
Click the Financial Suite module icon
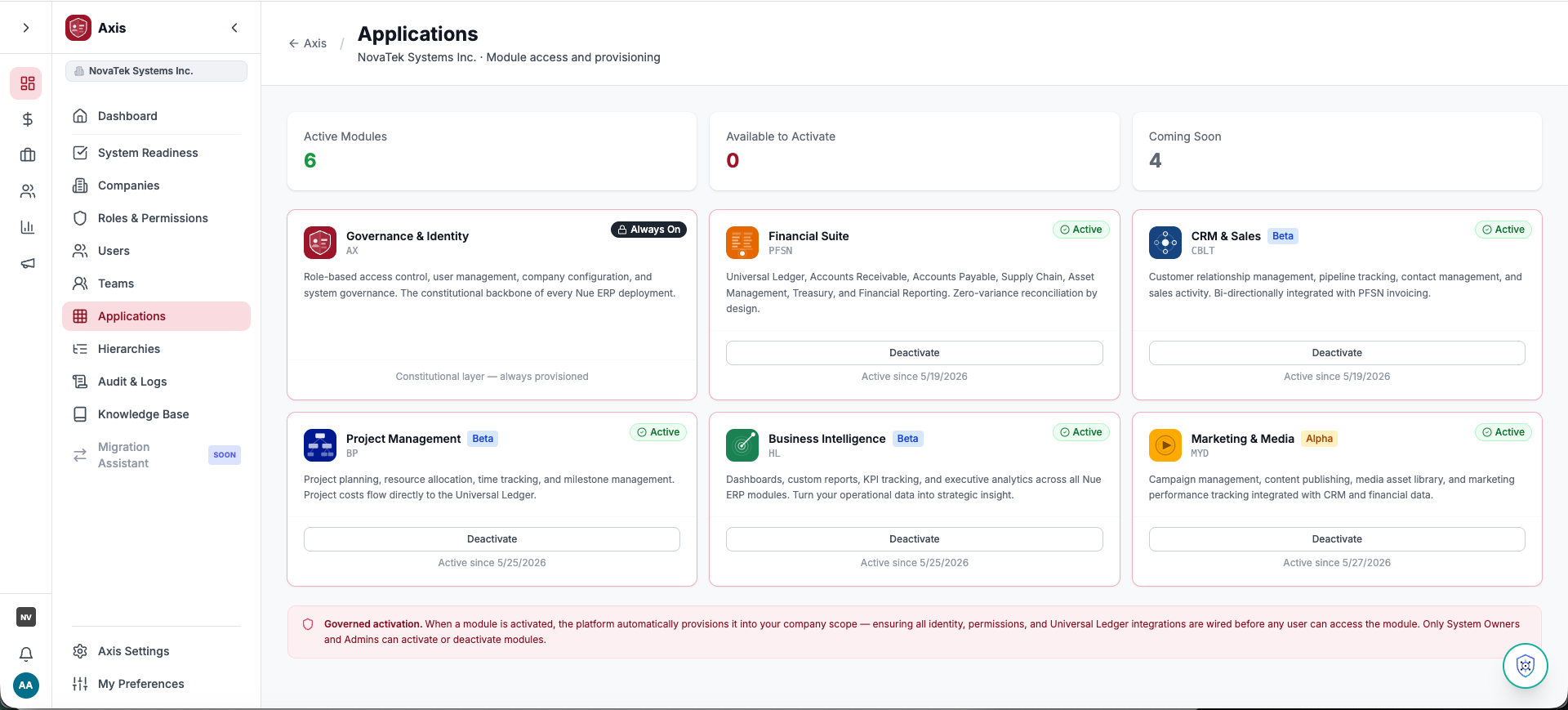pyautogui.click(x=742, y=243)
